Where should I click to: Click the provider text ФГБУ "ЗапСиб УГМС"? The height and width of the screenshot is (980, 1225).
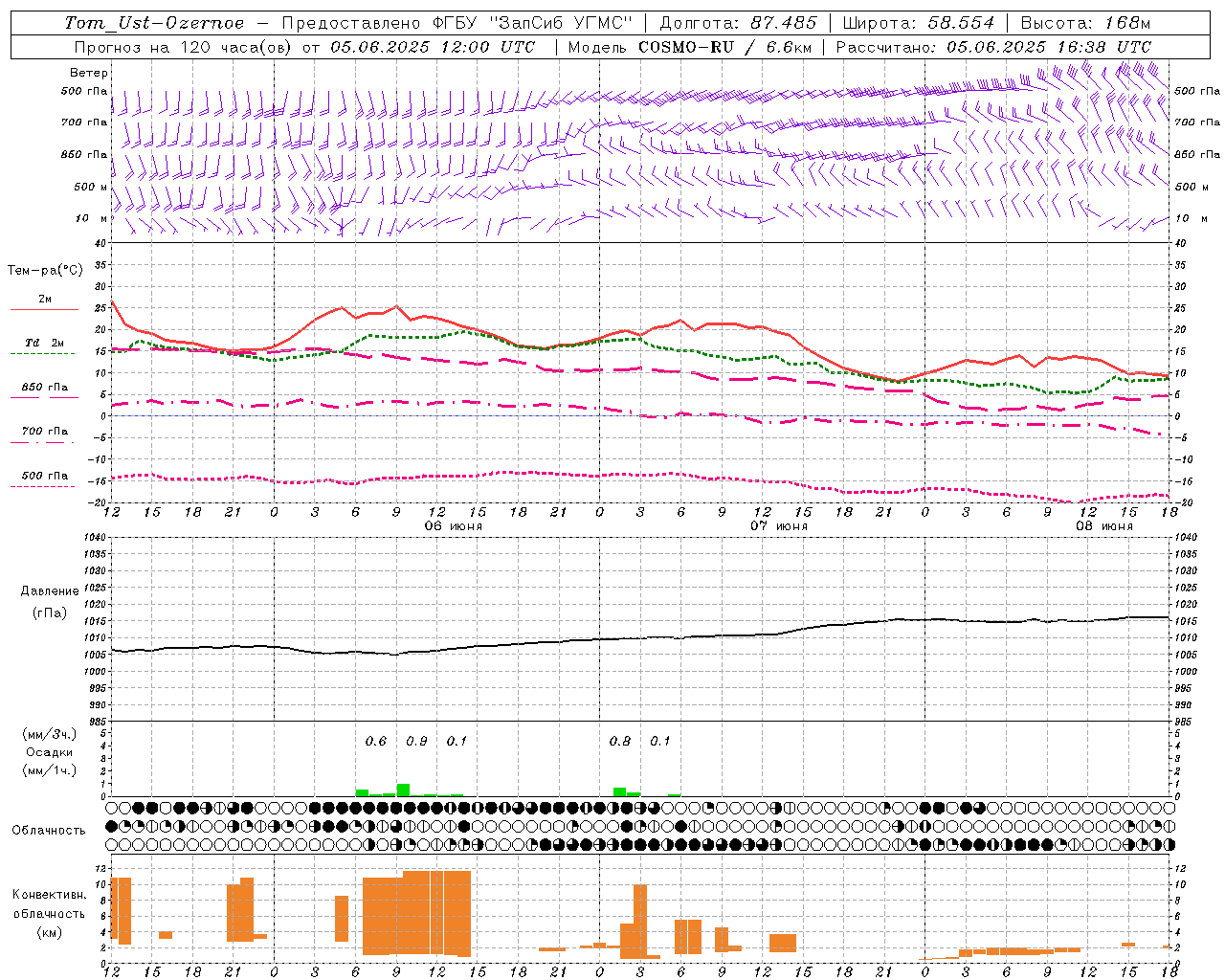(x=533, y=23)
